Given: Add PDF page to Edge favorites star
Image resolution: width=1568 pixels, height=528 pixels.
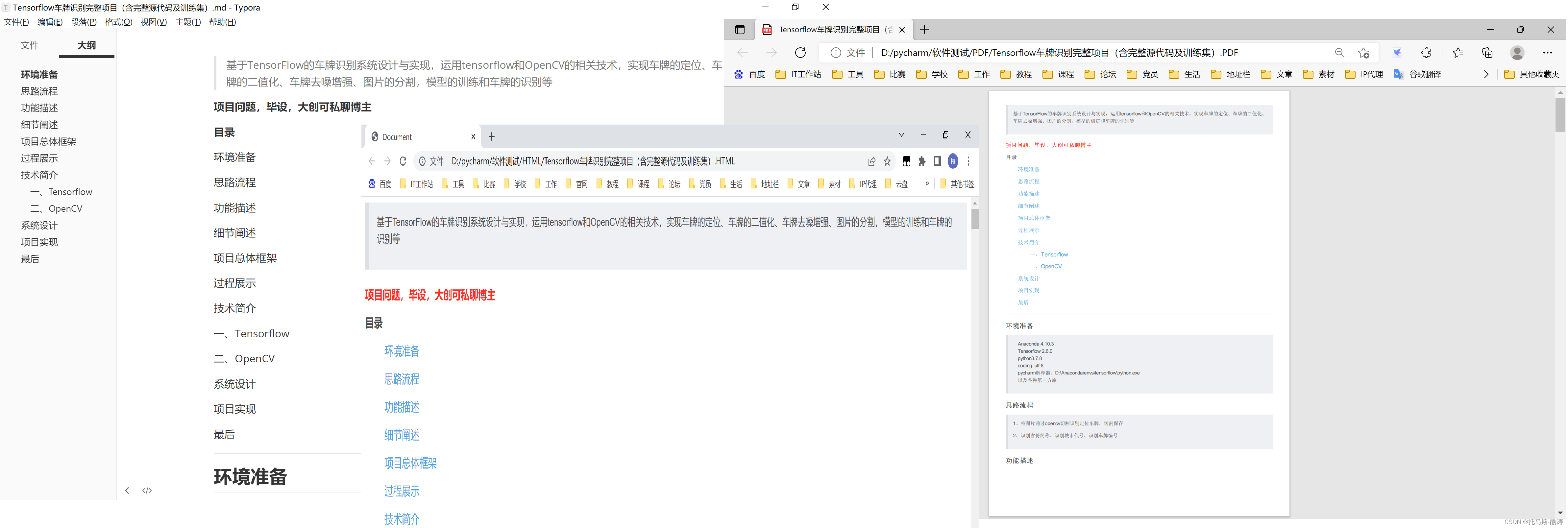Looking at the screenshot, I should pos(1363,52).
